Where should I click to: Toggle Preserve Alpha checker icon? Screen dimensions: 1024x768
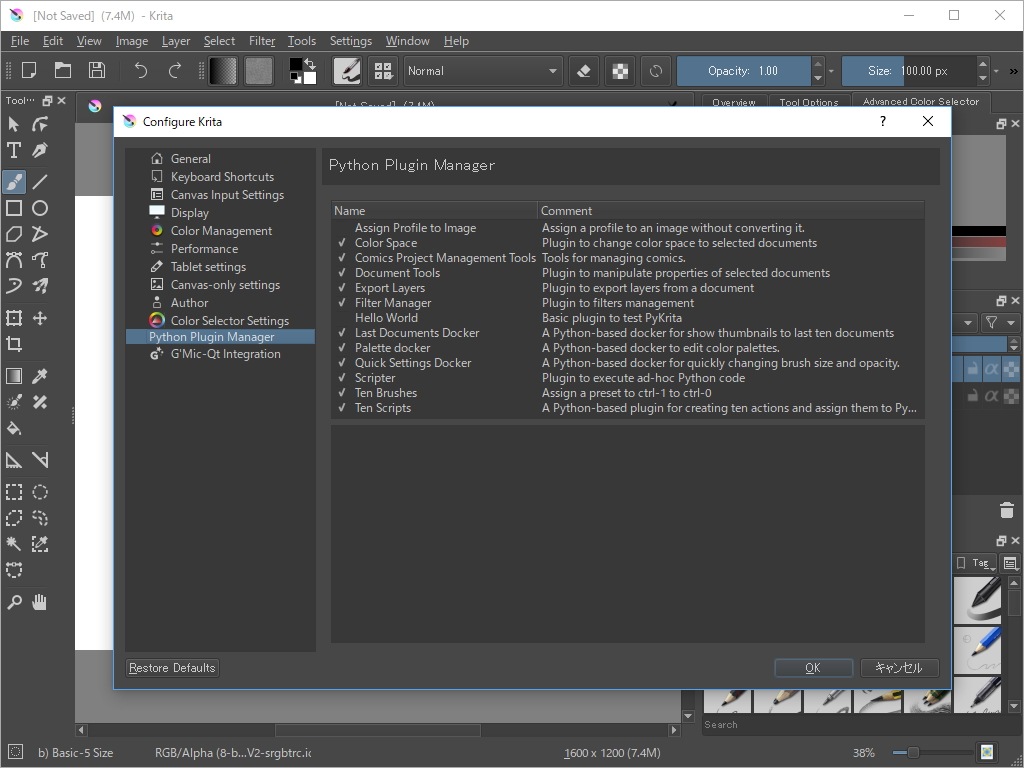click(x=620, y=71)
